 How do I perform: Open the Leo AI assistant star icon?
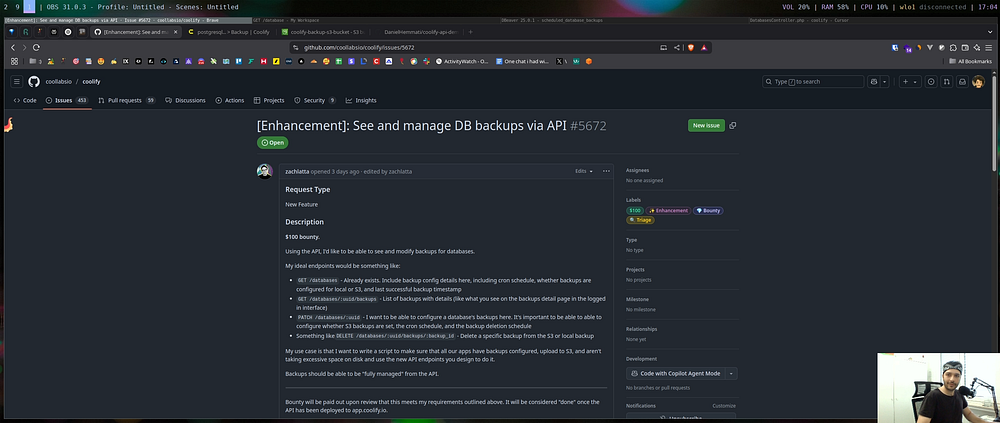tap(977, 47)
